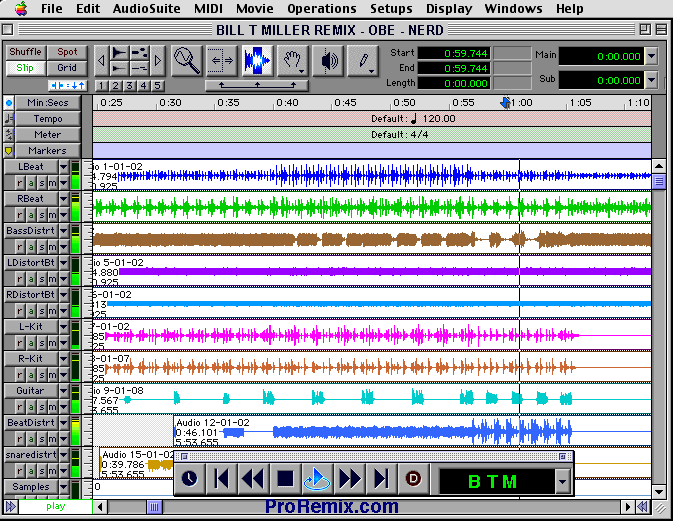
Task: Open the Operations menu
Action: coord(321,8)
